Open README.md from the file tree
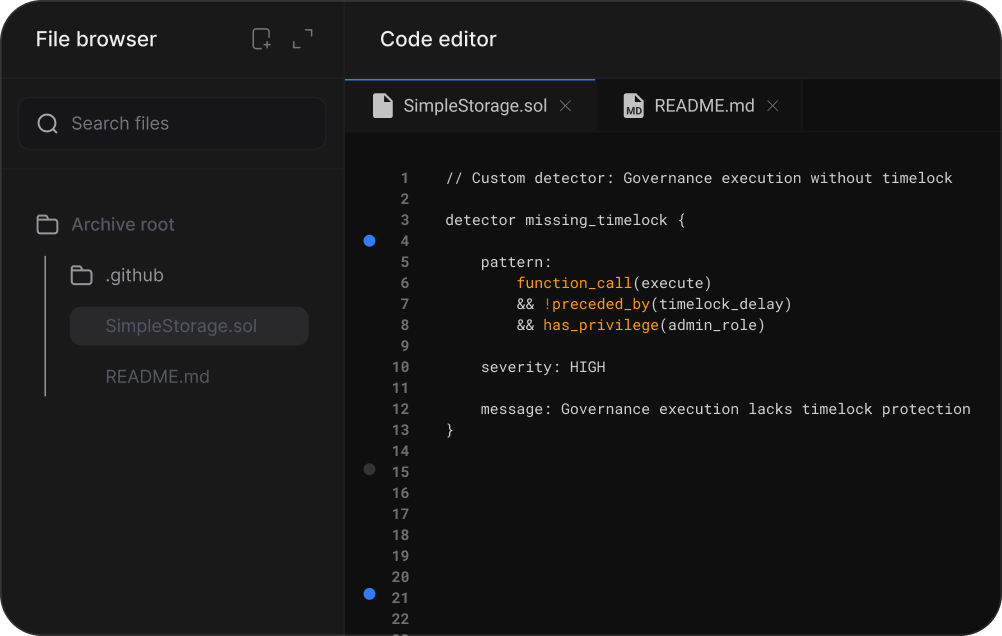Screen dimensions: 1002x636 [157, 377]
